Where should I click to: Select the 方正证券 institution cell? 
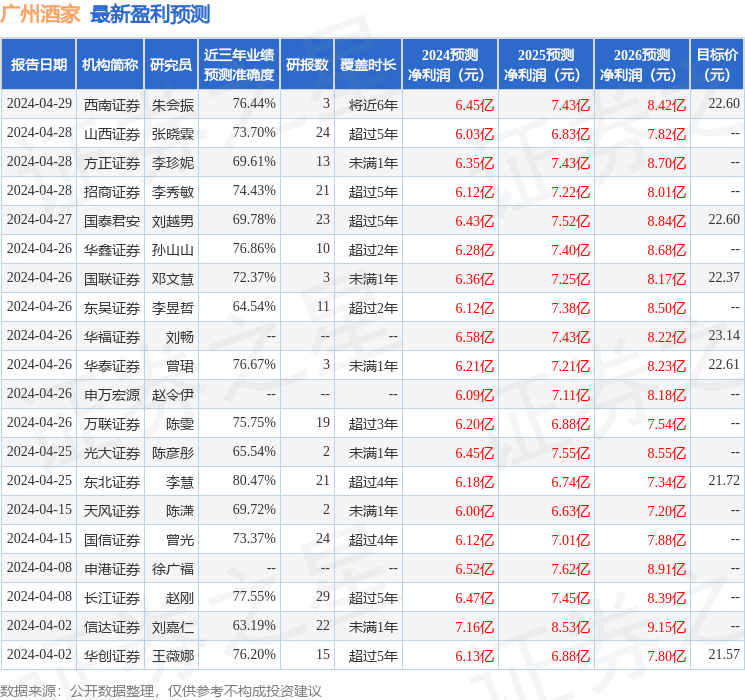coord(112,163)
